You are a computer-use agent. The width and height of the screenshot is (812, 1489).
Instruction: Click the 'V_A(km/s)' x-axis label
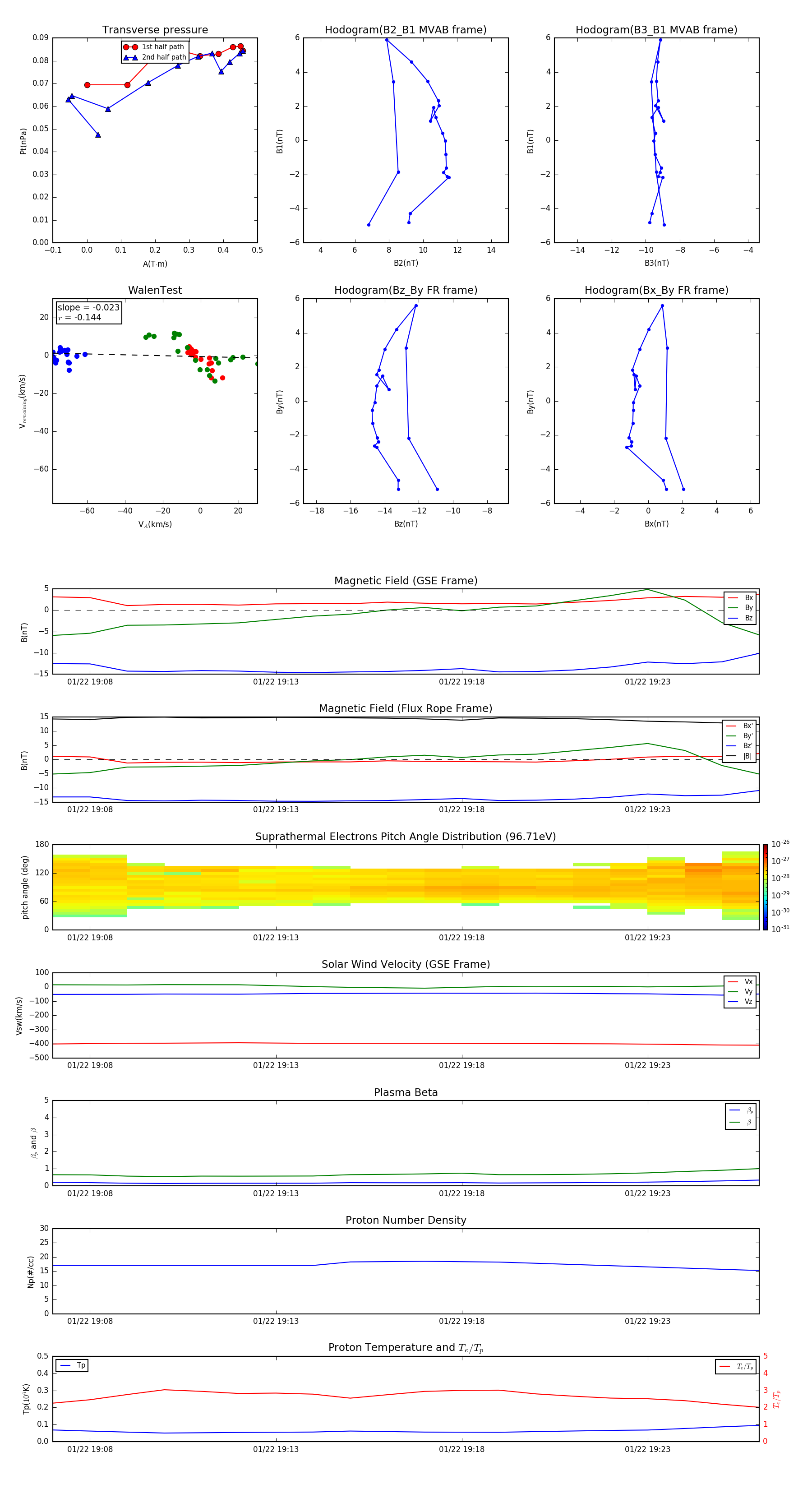(155, 524)
